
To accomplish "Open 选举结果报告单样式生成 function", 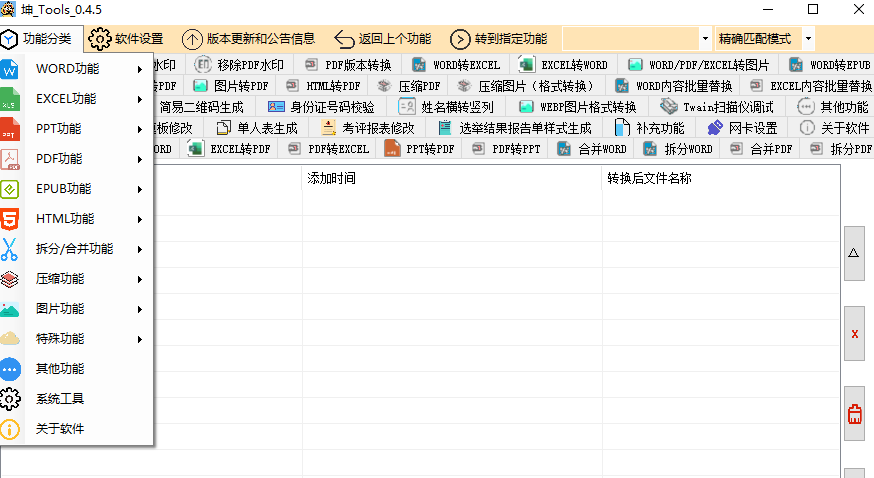I will [x=514, y=128].
